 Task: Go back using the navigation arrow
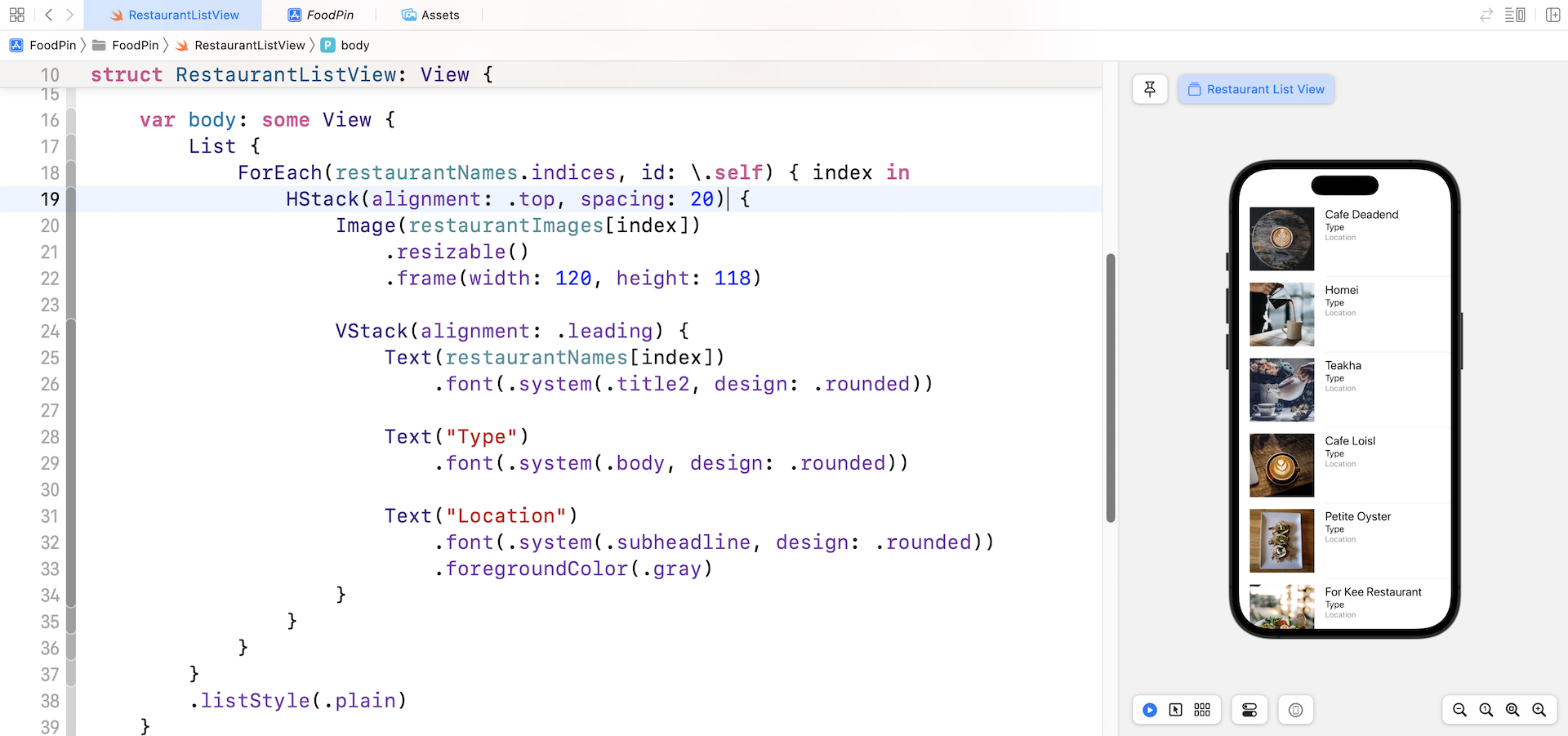point(48,15)
